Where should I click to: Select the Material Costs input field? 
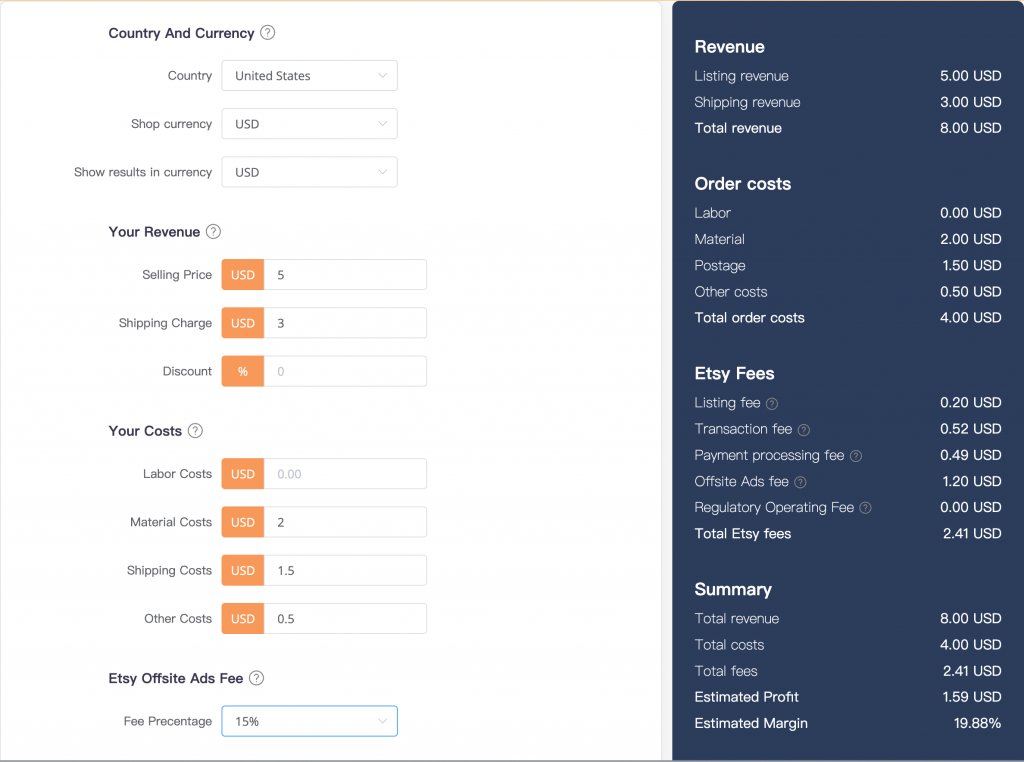point(344,522)
